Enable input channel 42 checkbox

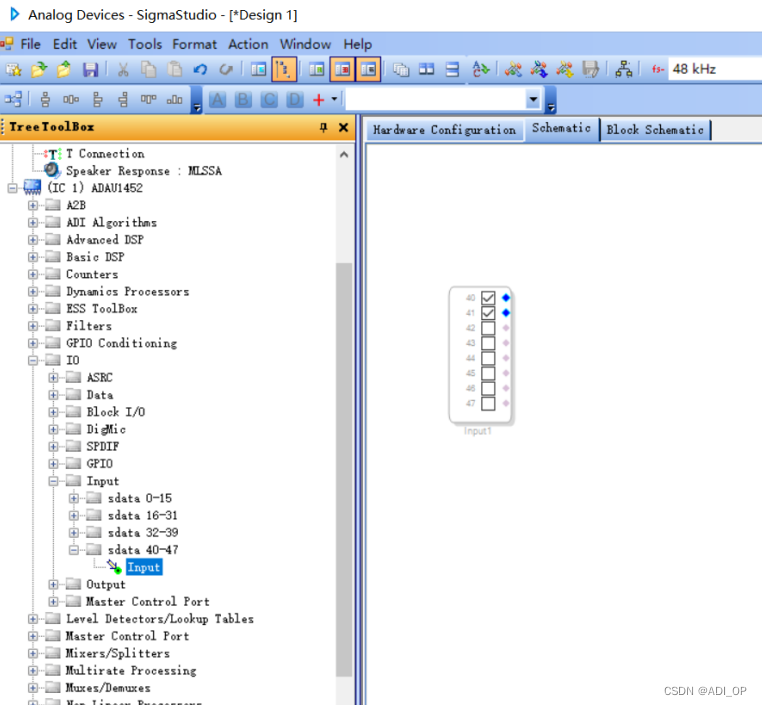point(488,328)
